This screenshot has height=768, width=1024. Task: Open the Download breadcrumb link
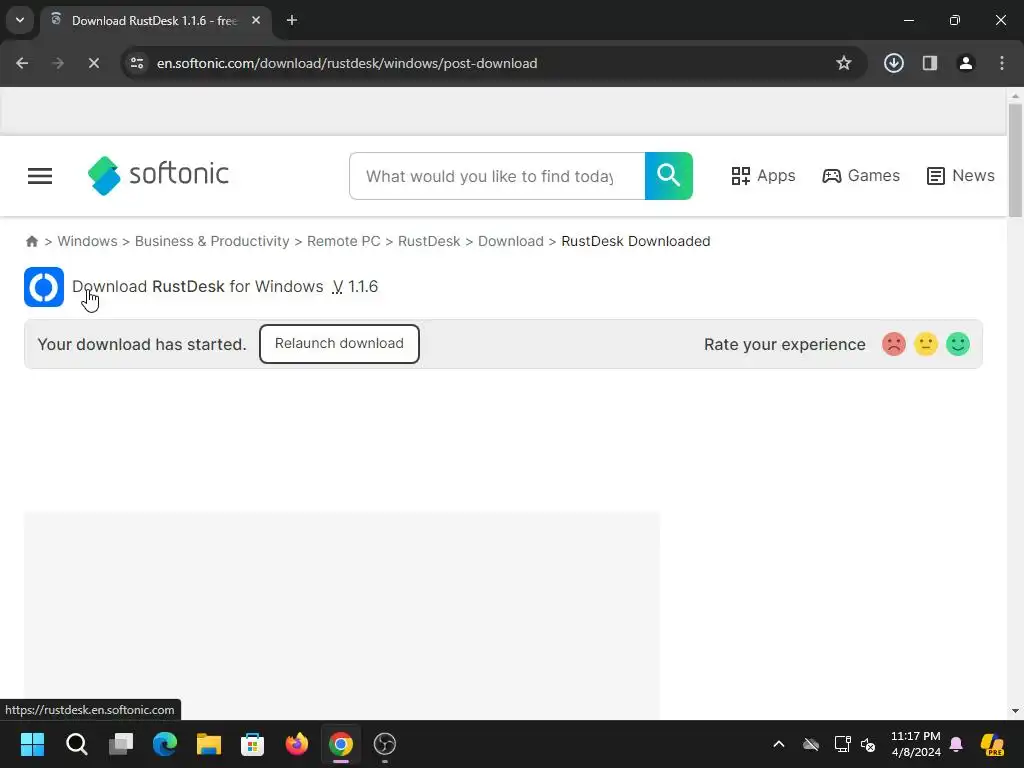[x=511, y=241]
